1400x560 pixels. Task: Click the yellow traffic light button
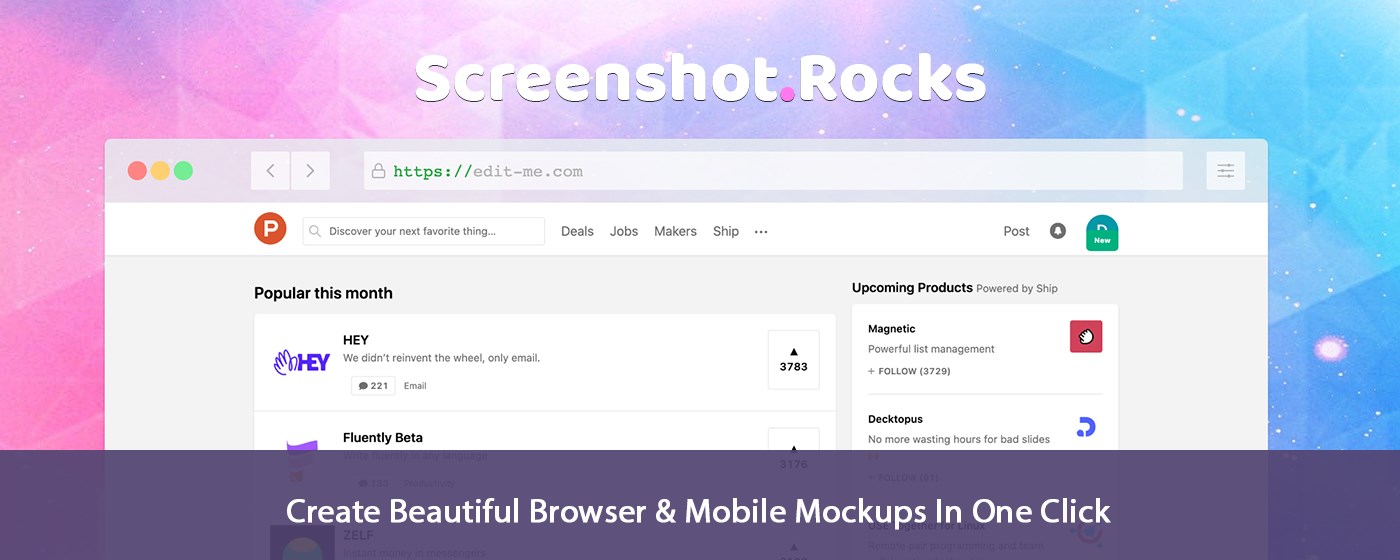(x=160, y=171)
